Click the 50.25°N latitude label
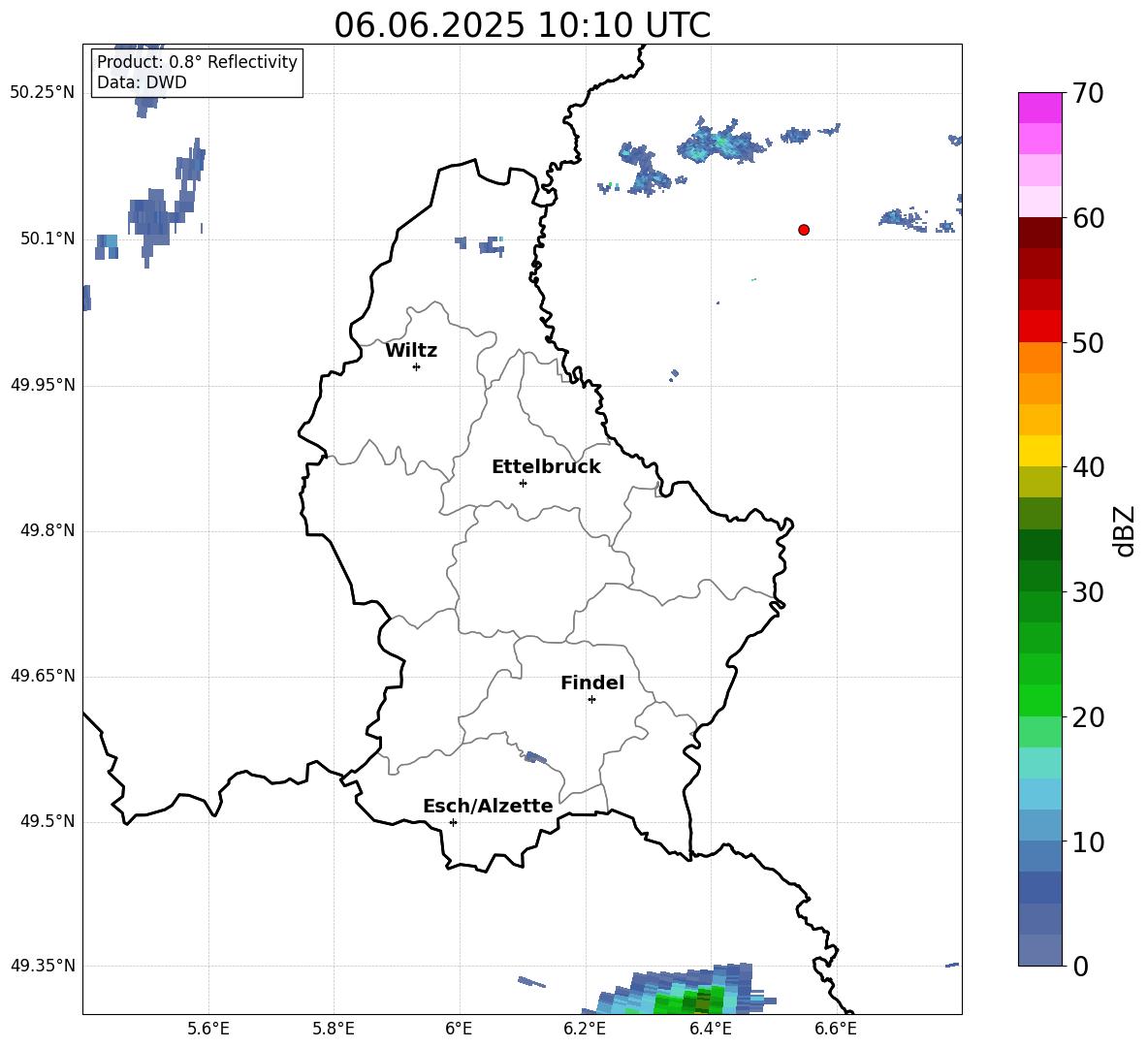 click(x=43, y=93)
